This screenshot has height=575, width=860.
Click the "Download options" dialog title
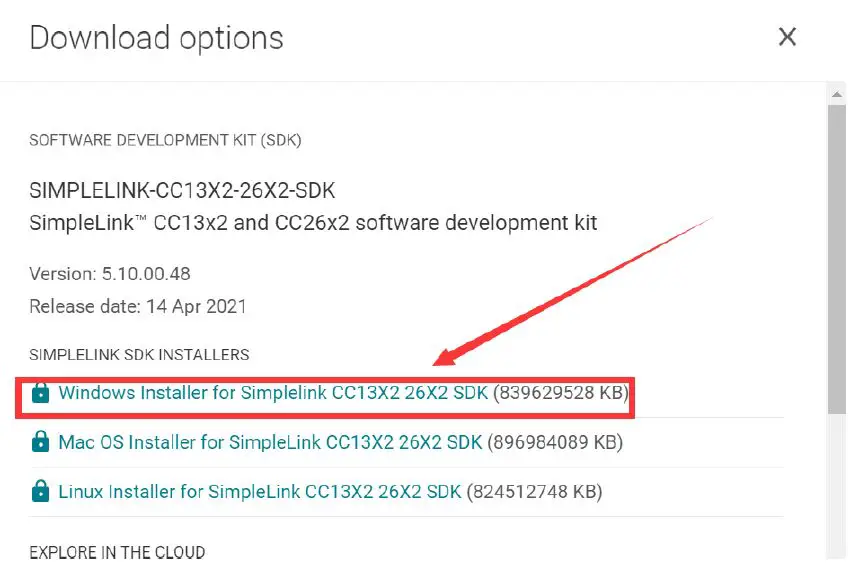157,38
